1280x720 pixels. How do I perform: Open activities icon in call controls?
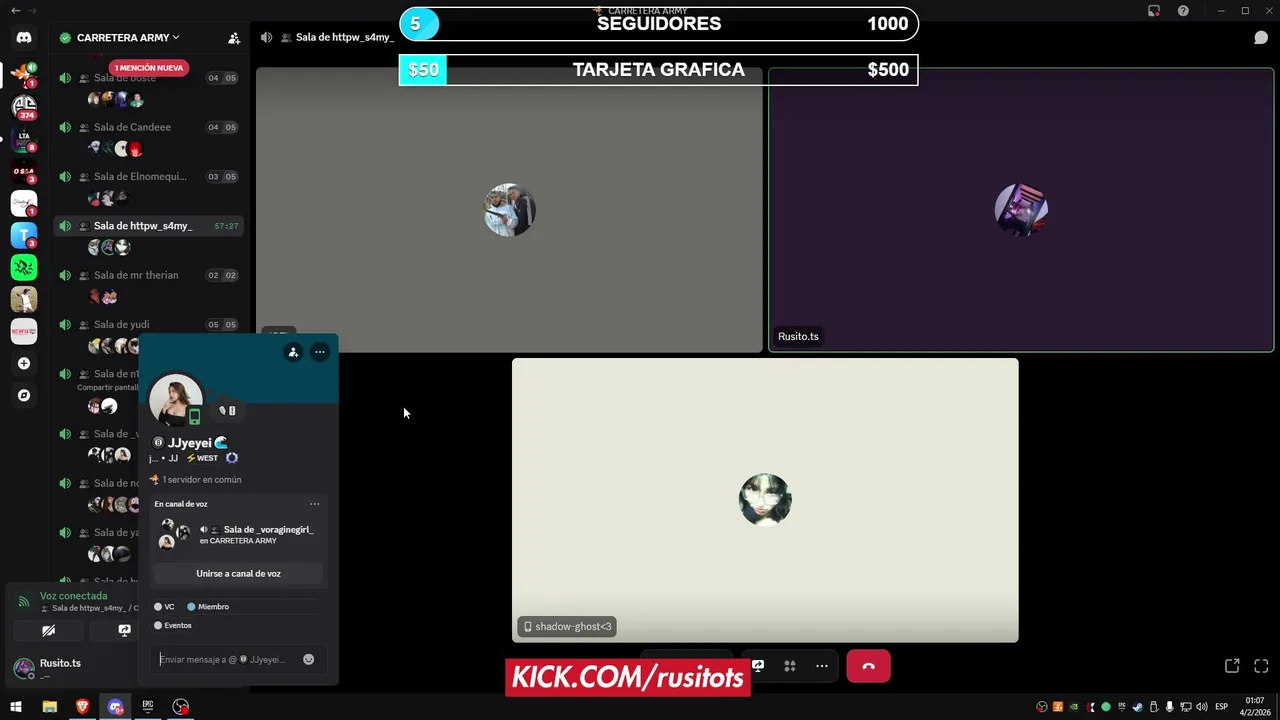(x=790, y=666)
